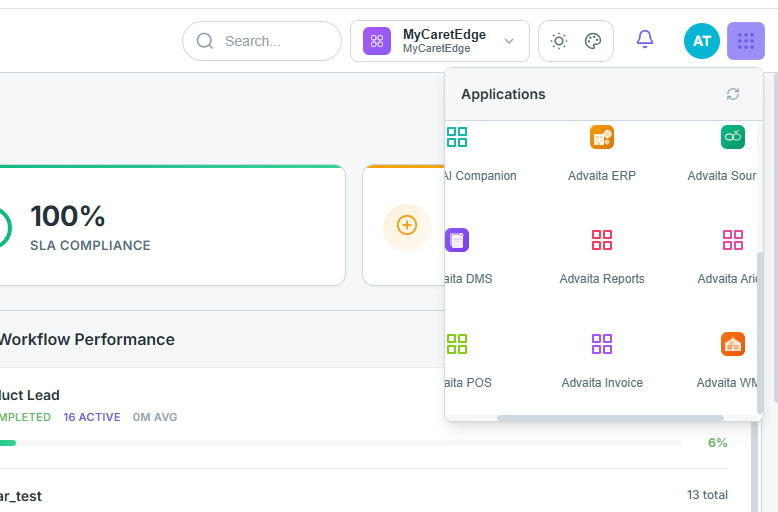Image resolution: width=778 pixels, height=512 pixels.
Task: Click the purple MyCaretEdge workspace icon
Action: click(x=377, y=41)
